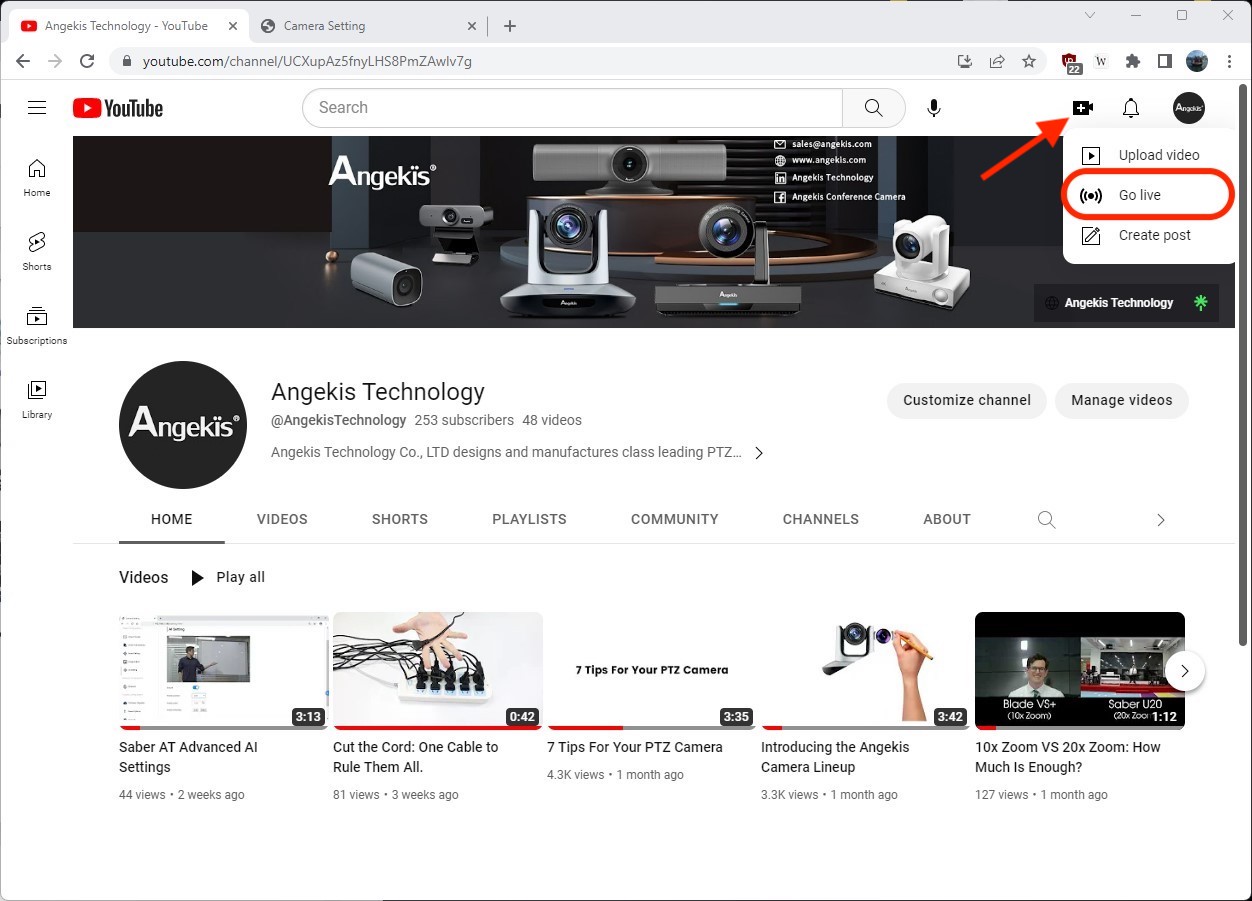Click the page vertical scrollbar
Screen dimensions: 1252x901
tap(1243, 400)
